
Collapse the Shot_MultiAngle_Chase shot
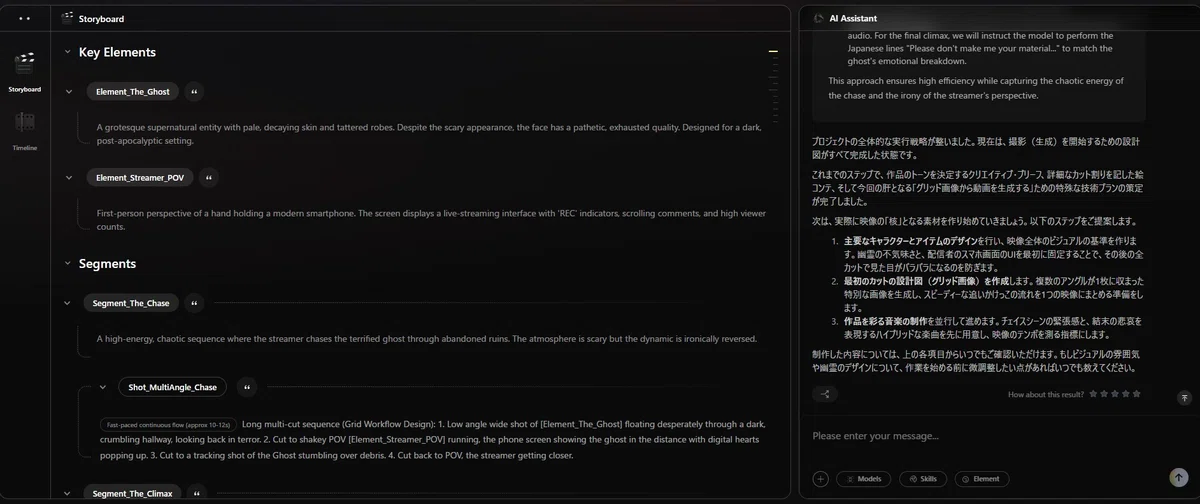(x=102, y=386)
